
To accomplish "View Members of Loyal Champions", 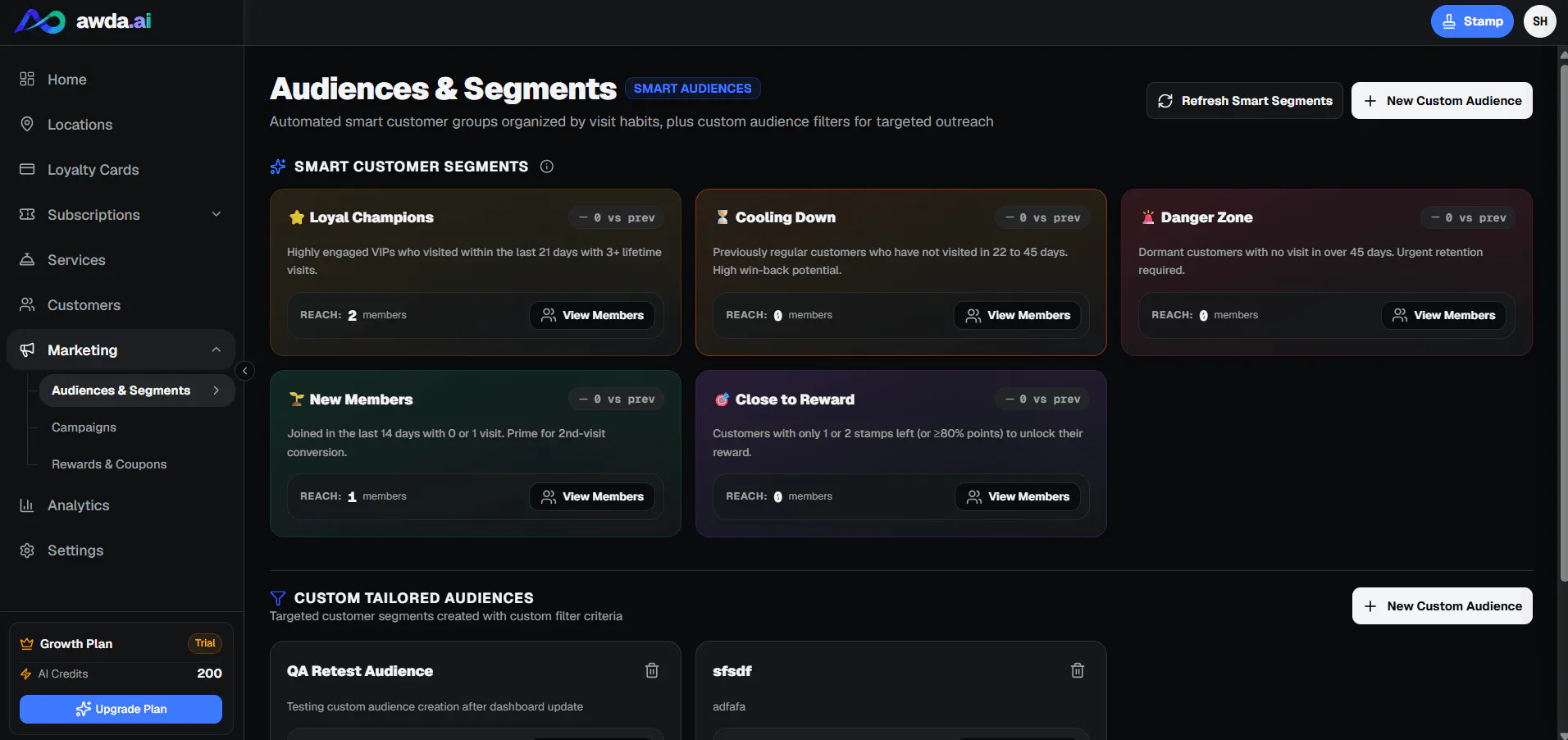I will coord(592,315).
